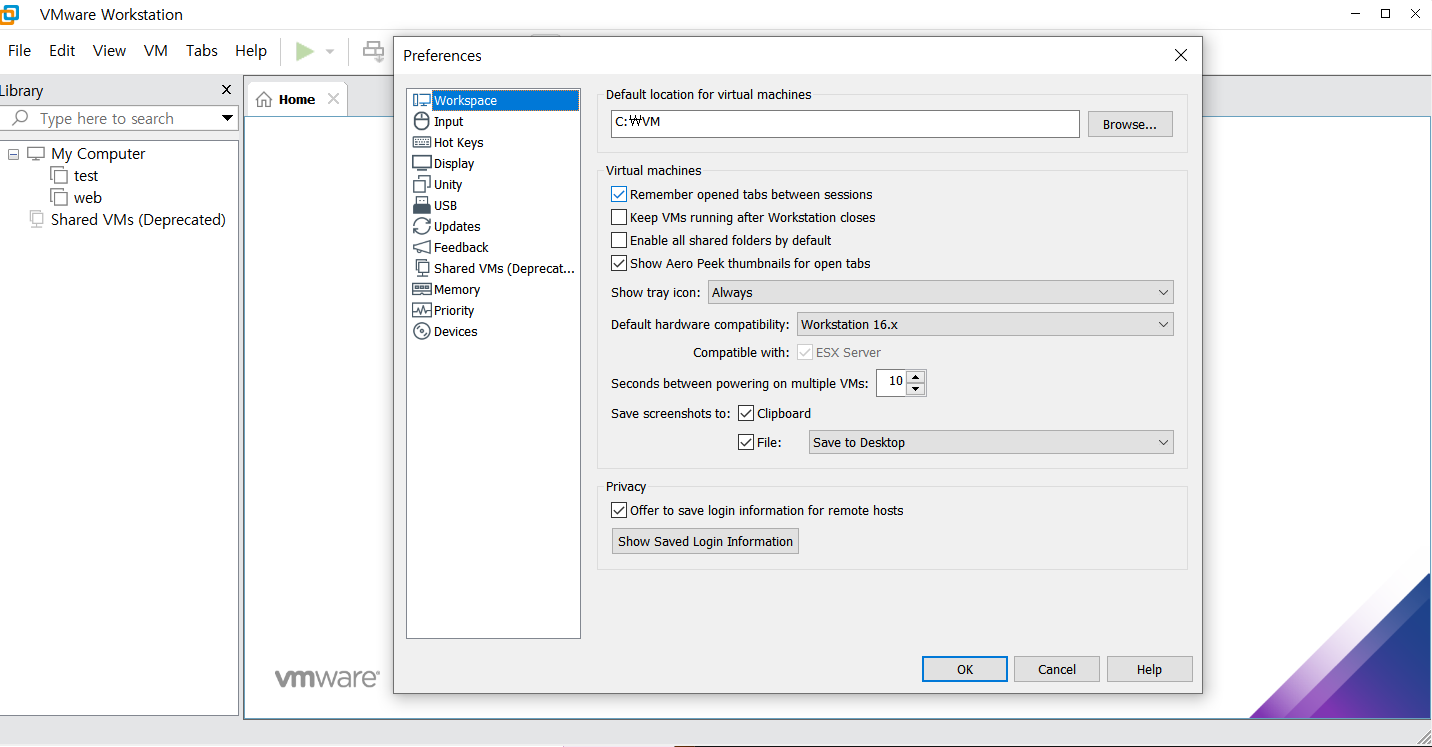Open Power On options dropdown arrow
1432x747 pixels.
tap(330, 51)
